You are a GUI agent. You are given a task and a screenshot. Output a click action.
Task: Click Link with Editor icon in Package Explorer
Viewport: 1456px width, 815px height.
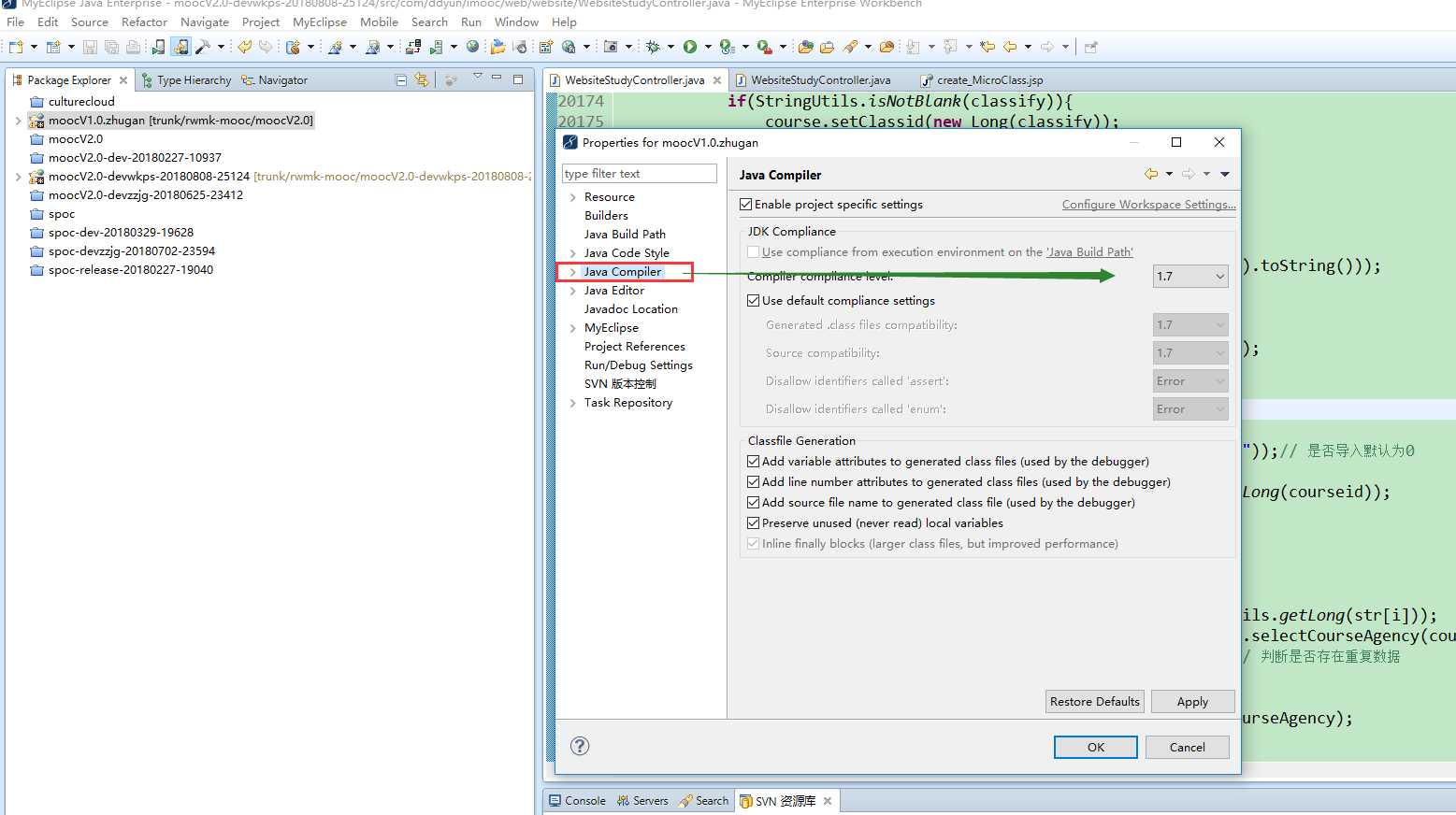click(422, 80)
